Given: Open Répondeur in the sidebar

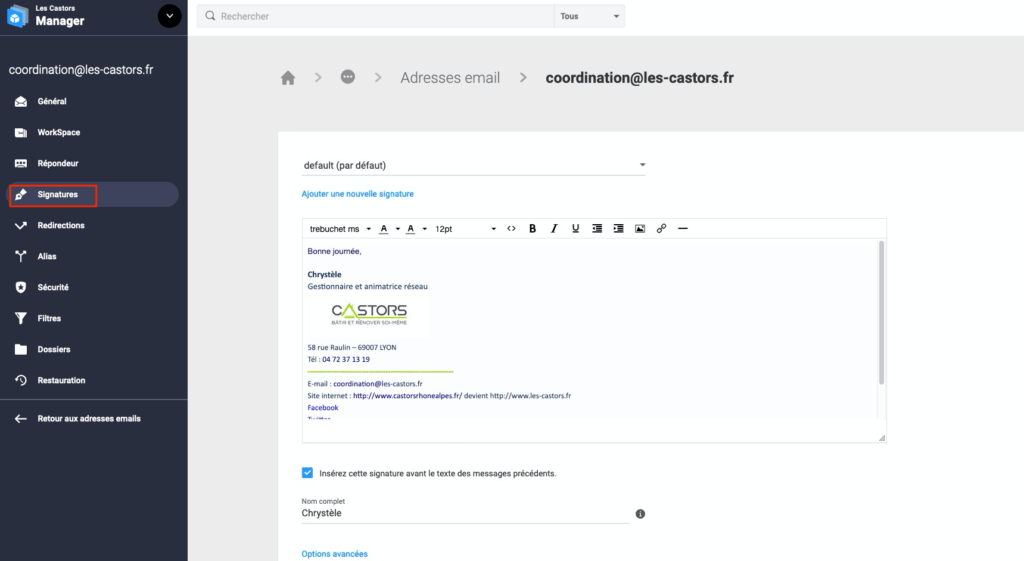Looking at the screenshot, I should tap(93, 163).
